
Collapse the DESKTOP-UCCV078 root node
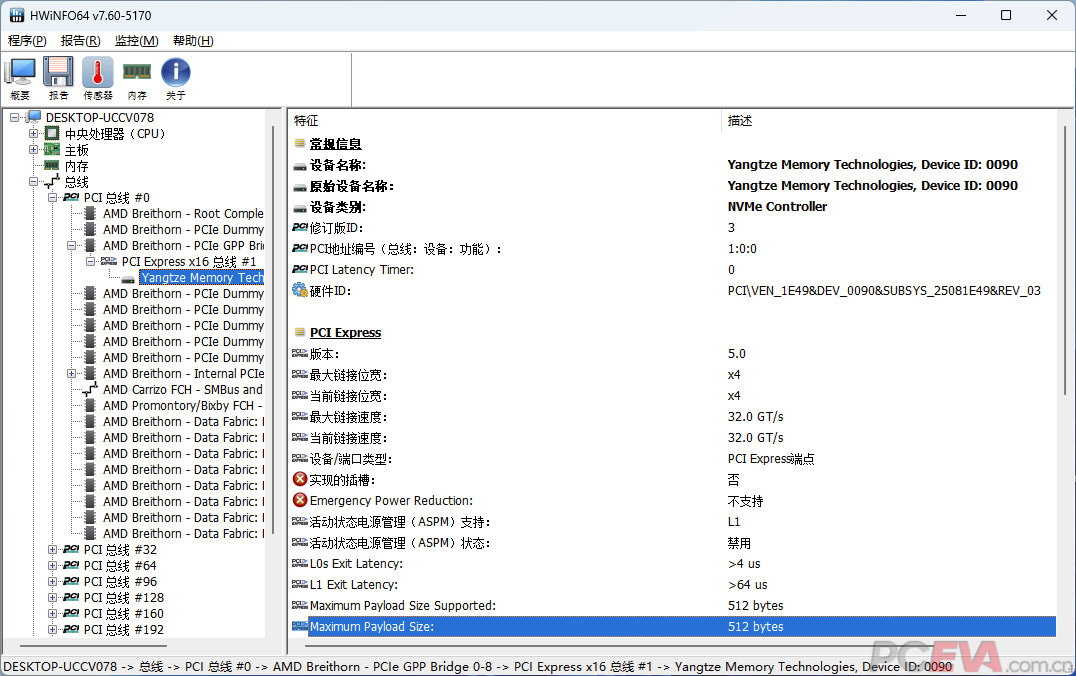pos(14,117)
